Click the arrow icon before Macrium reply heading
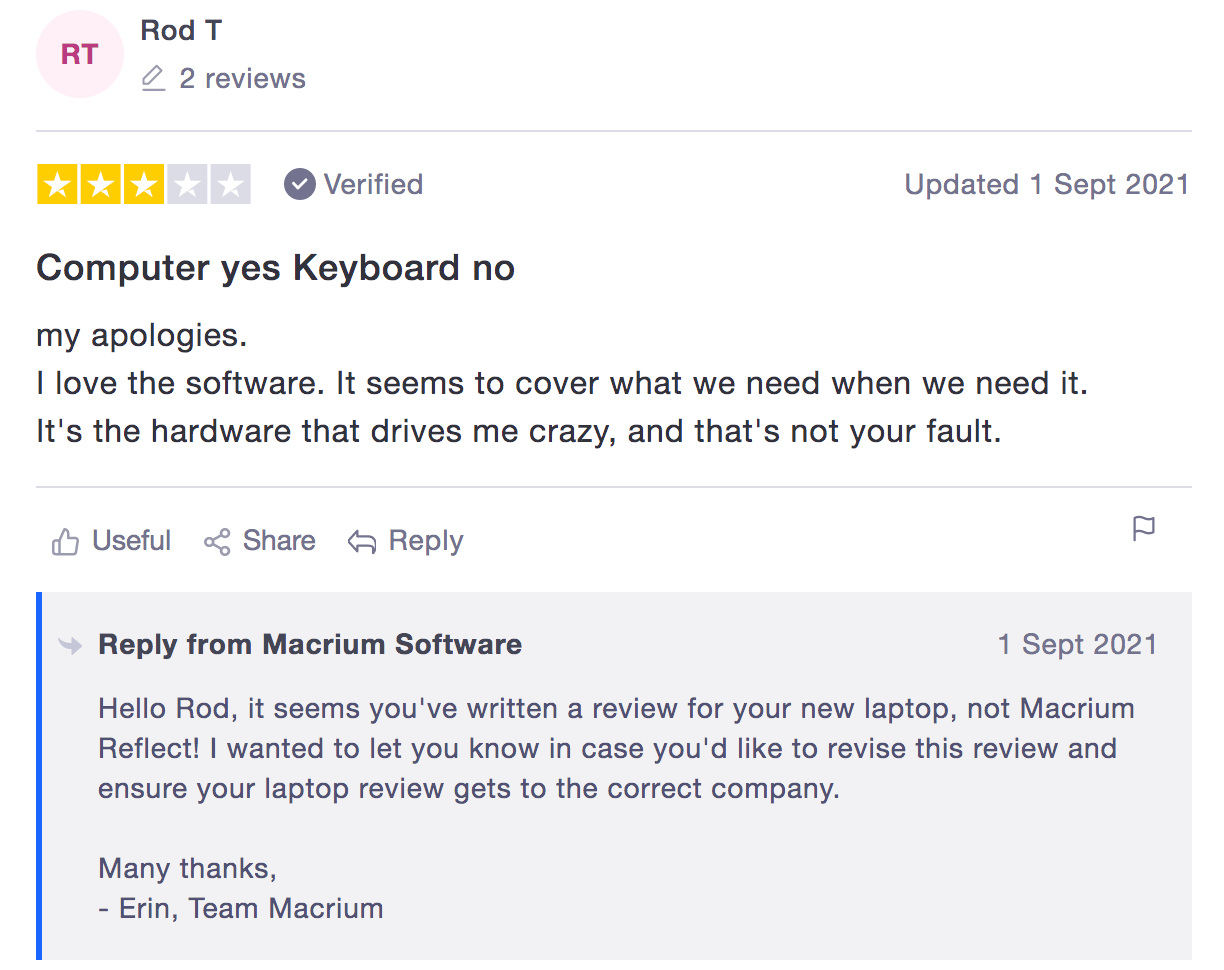1224x970 pixels. (x=70, y=645)
